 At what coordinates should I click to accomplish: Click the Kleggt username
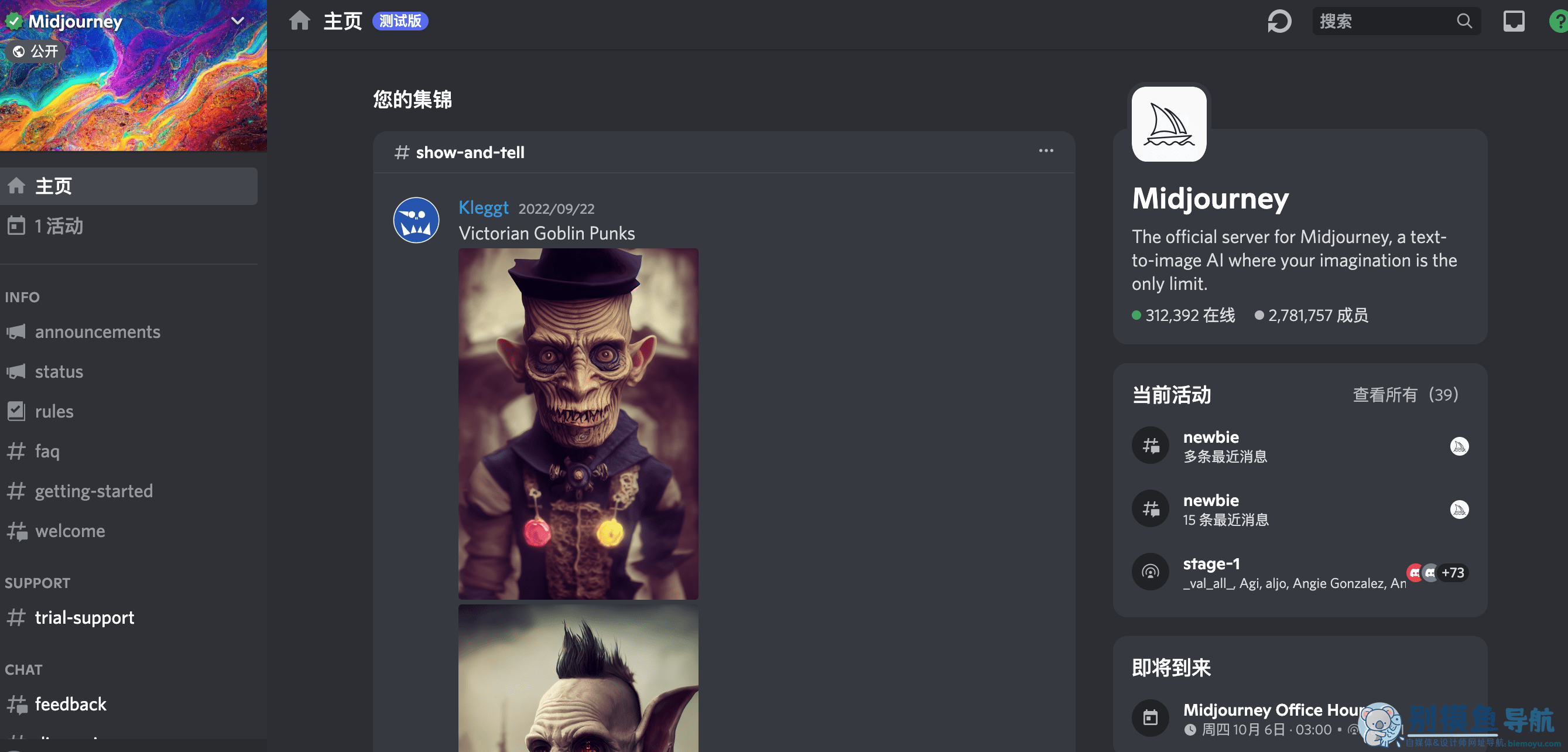pos(483,208)
